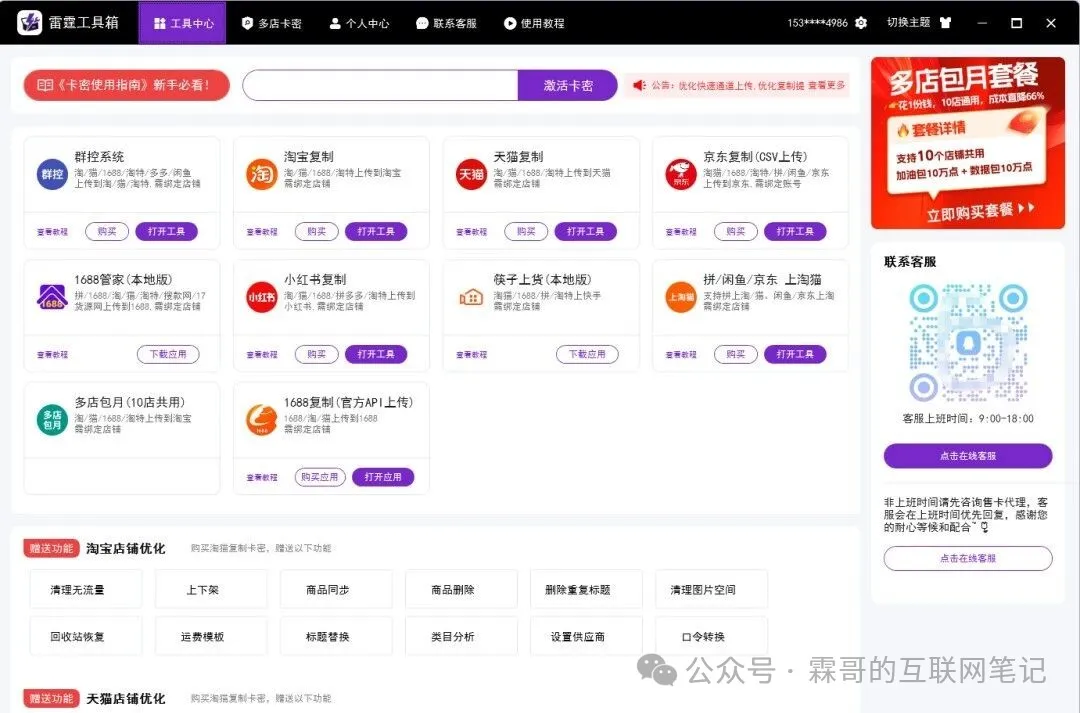Click the 1688管家 purple house icon
Screen dimensions: 1080x713
pos(52,297)
